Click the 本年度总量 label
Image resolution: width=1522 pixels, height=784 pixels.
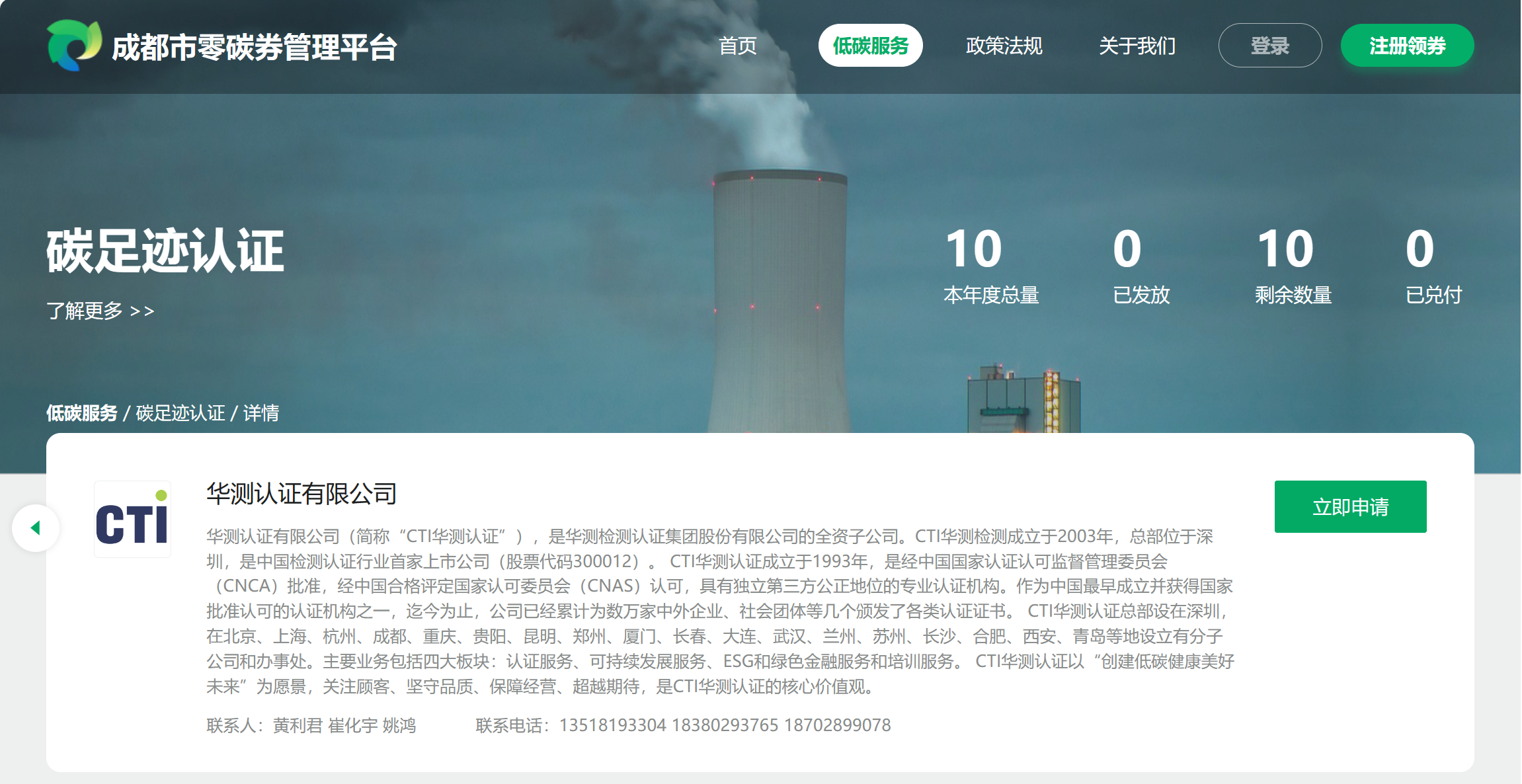click(x=991, y=295)
